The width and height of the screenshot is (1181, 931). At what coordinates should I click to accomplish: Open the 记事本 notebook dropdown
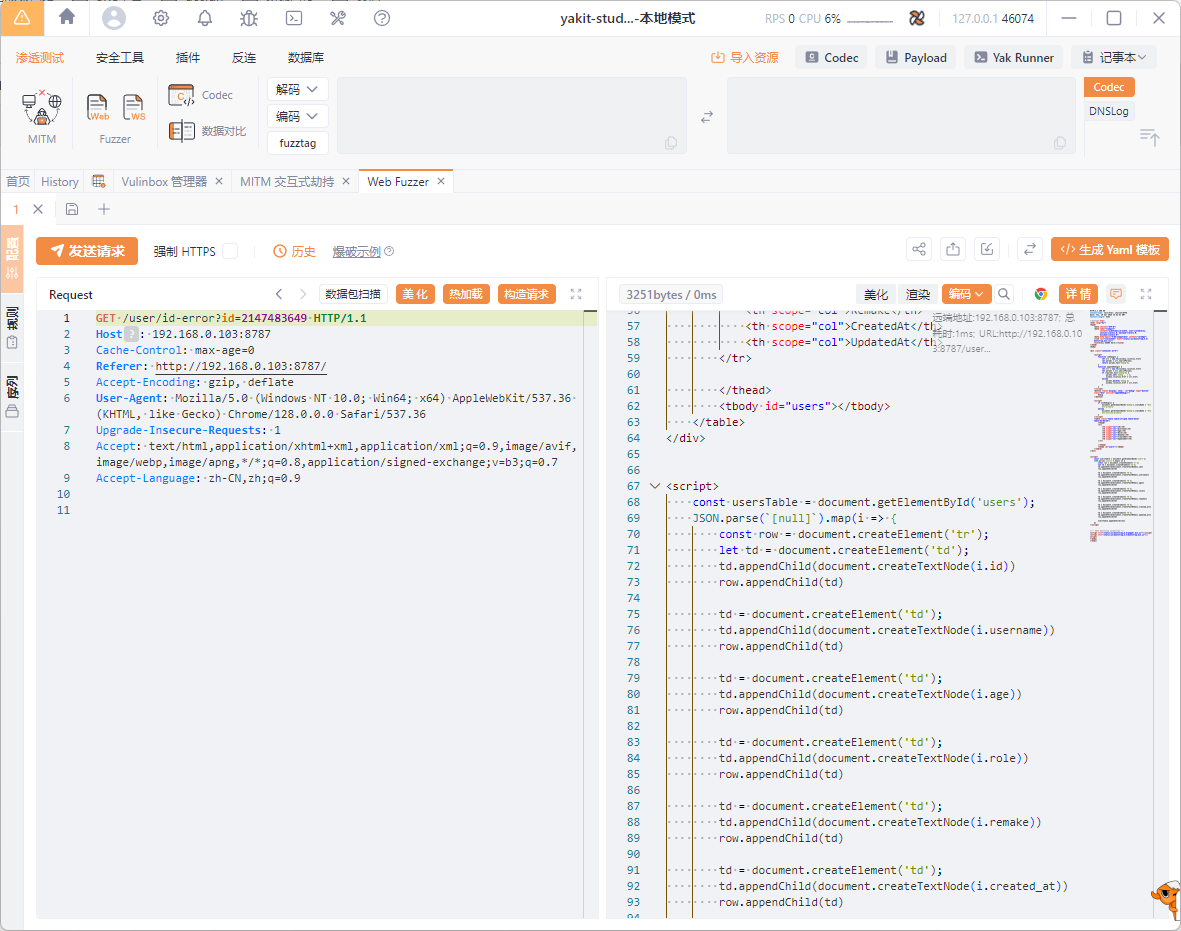(1113, 57)
